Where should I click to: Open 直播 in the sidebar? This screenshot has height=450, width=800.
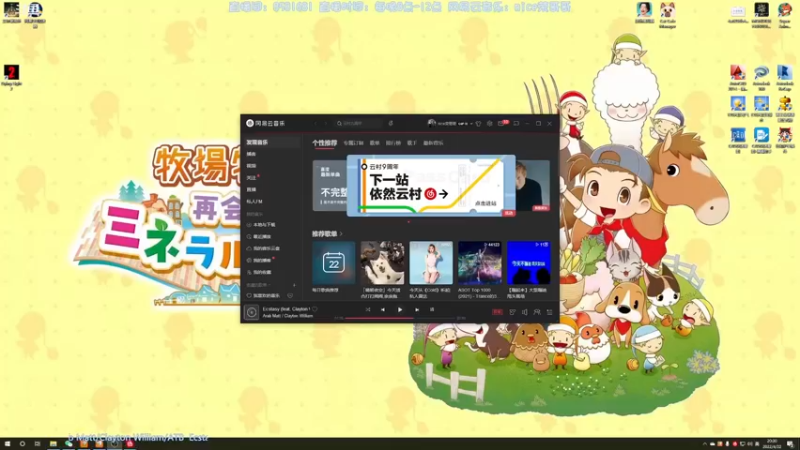coord(252,189)
